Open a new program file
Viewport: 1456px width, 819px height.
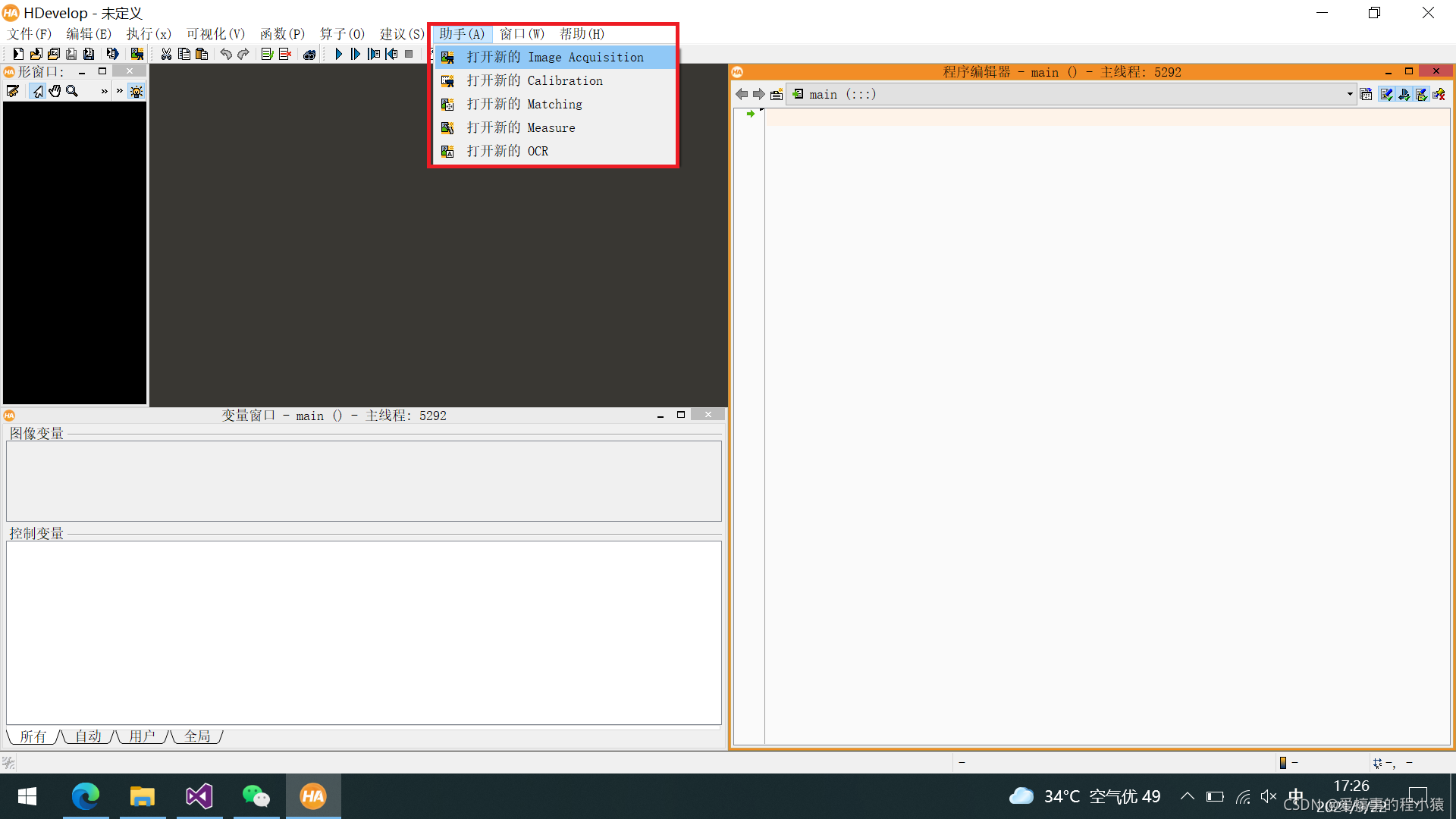[17, 54]
